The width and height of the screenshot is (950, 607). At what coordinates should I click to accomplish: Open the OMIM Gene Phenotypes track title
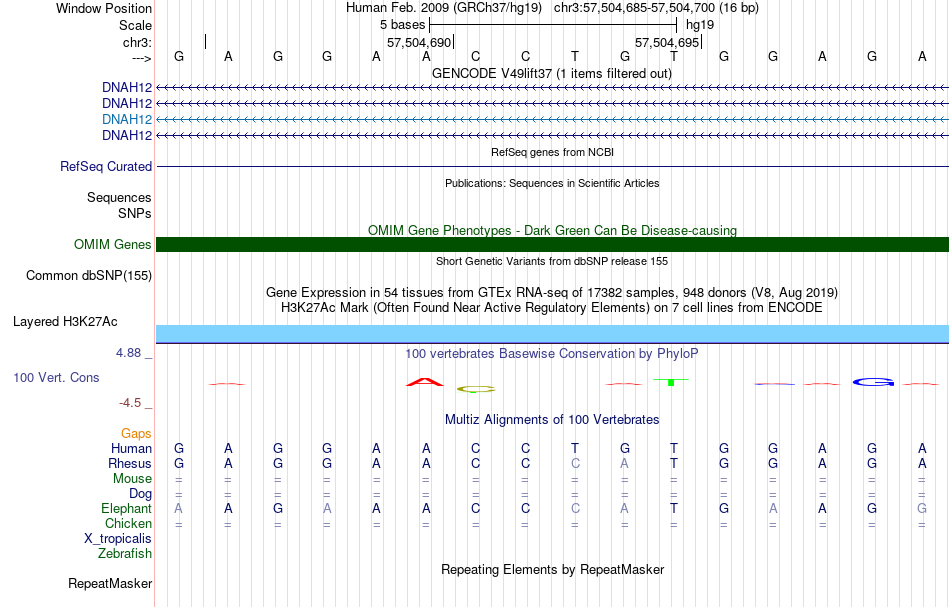point(552,230)
